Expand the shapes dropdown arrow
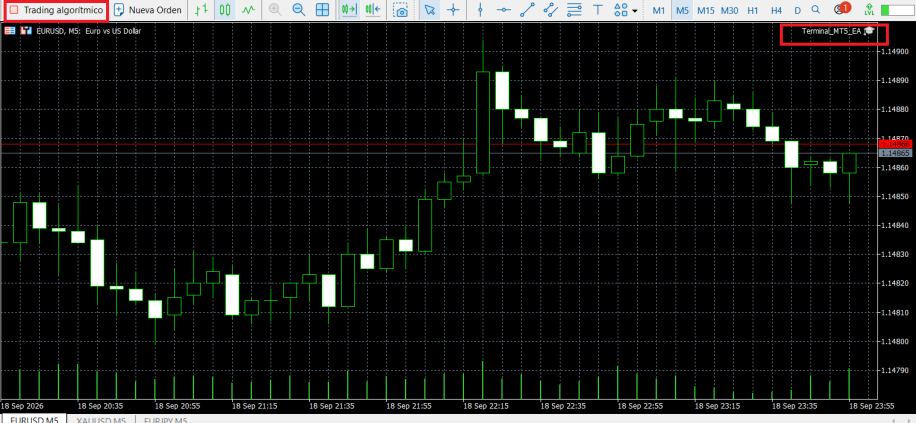 pyautogui.click(x=634, y=11)
